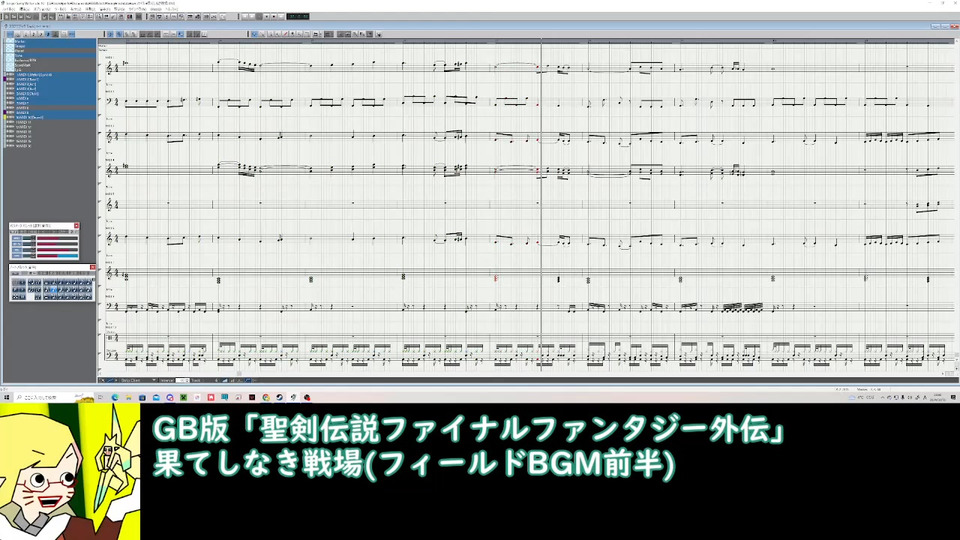Open the Windows Start menu
This screenshot has height=540, width=960.
(6, 397)
